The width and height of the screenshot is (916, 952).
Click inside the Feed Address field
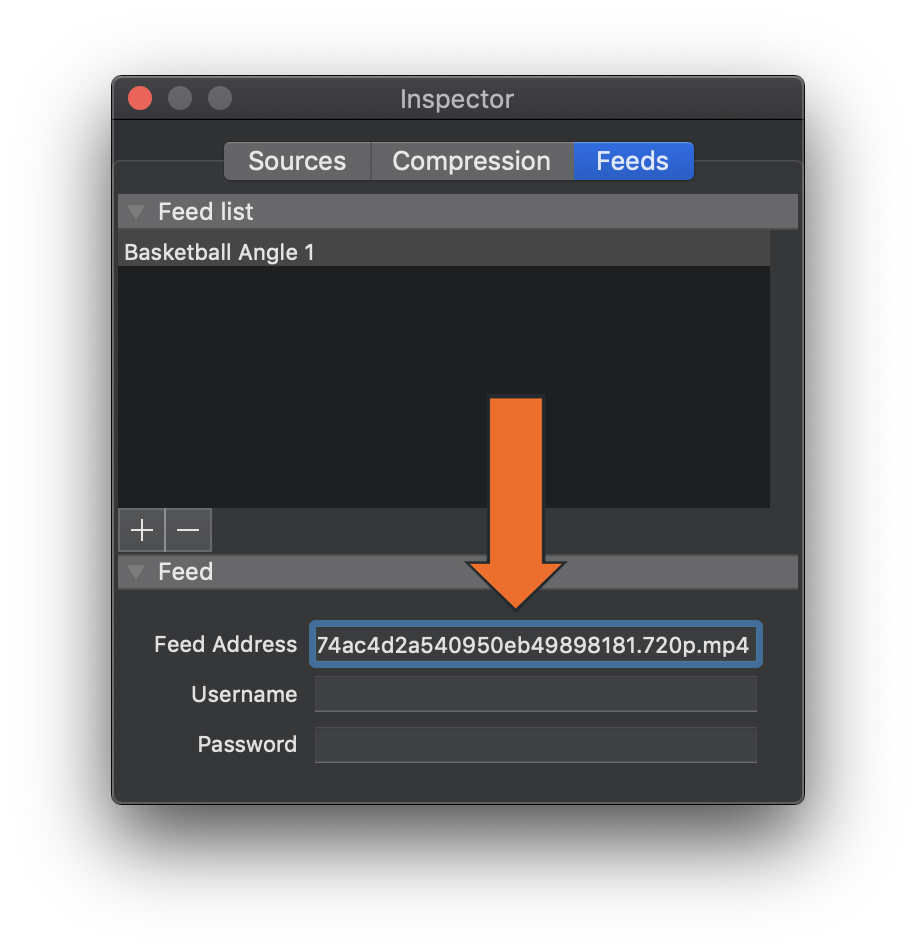click(536, 644)
